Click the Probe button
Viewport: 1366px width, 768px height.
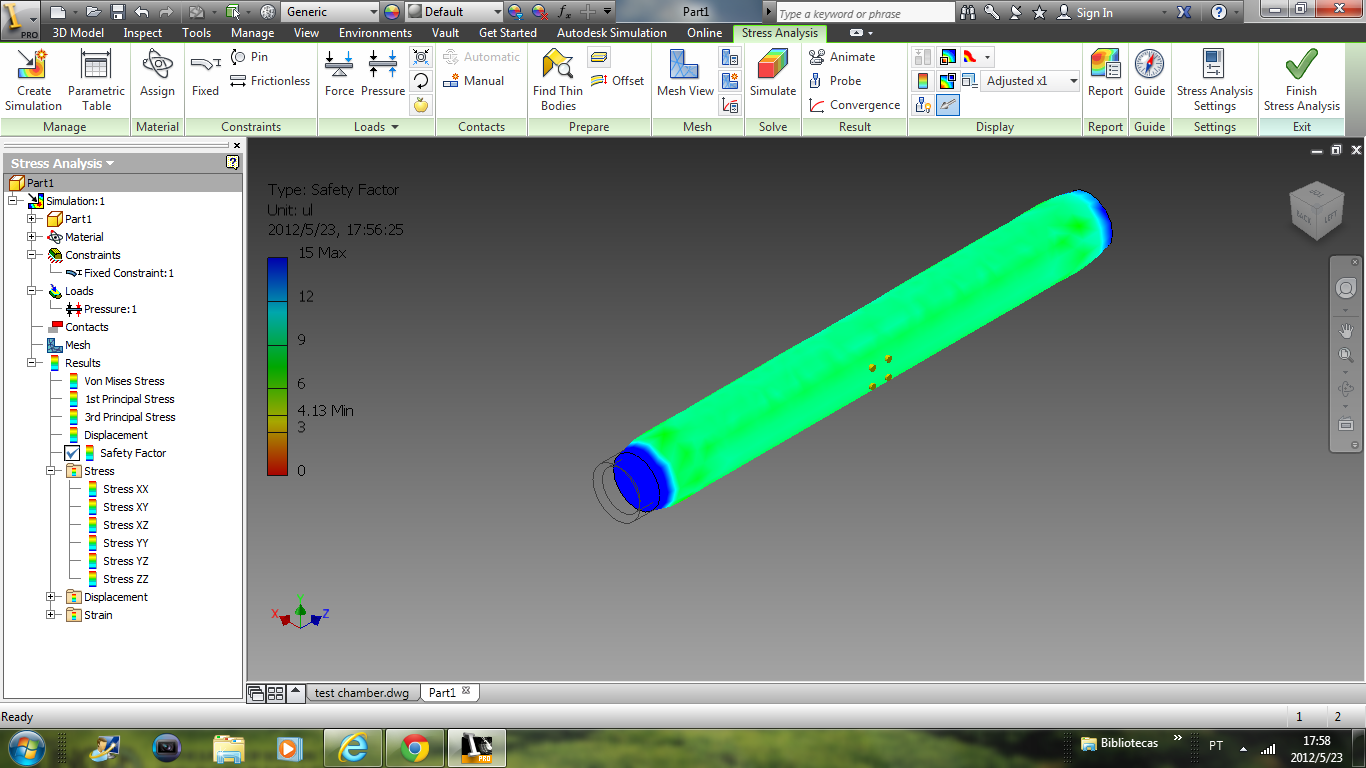click(x=835, y=81)
